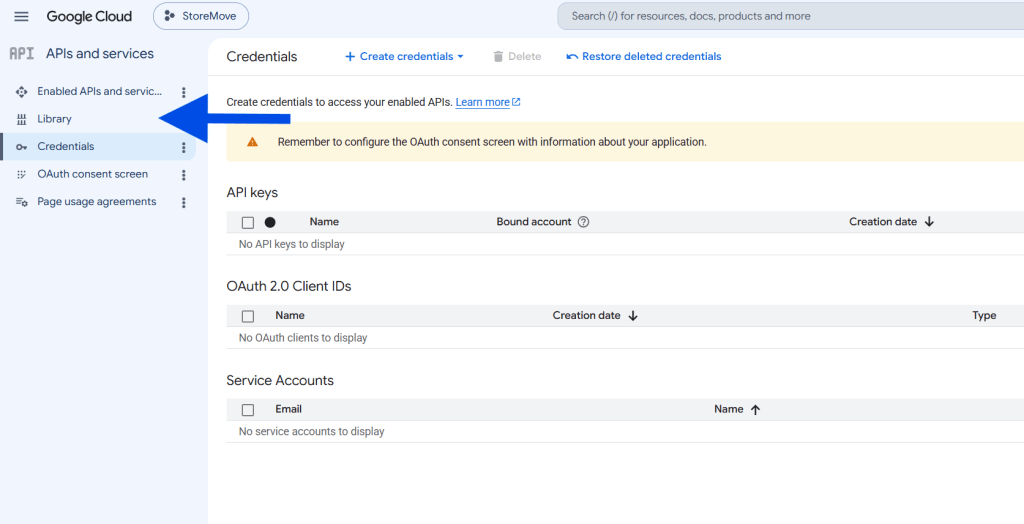Open the hamburger navigation menu
1024x524 pixels.
pyautogui.click(x=22, y=16)
